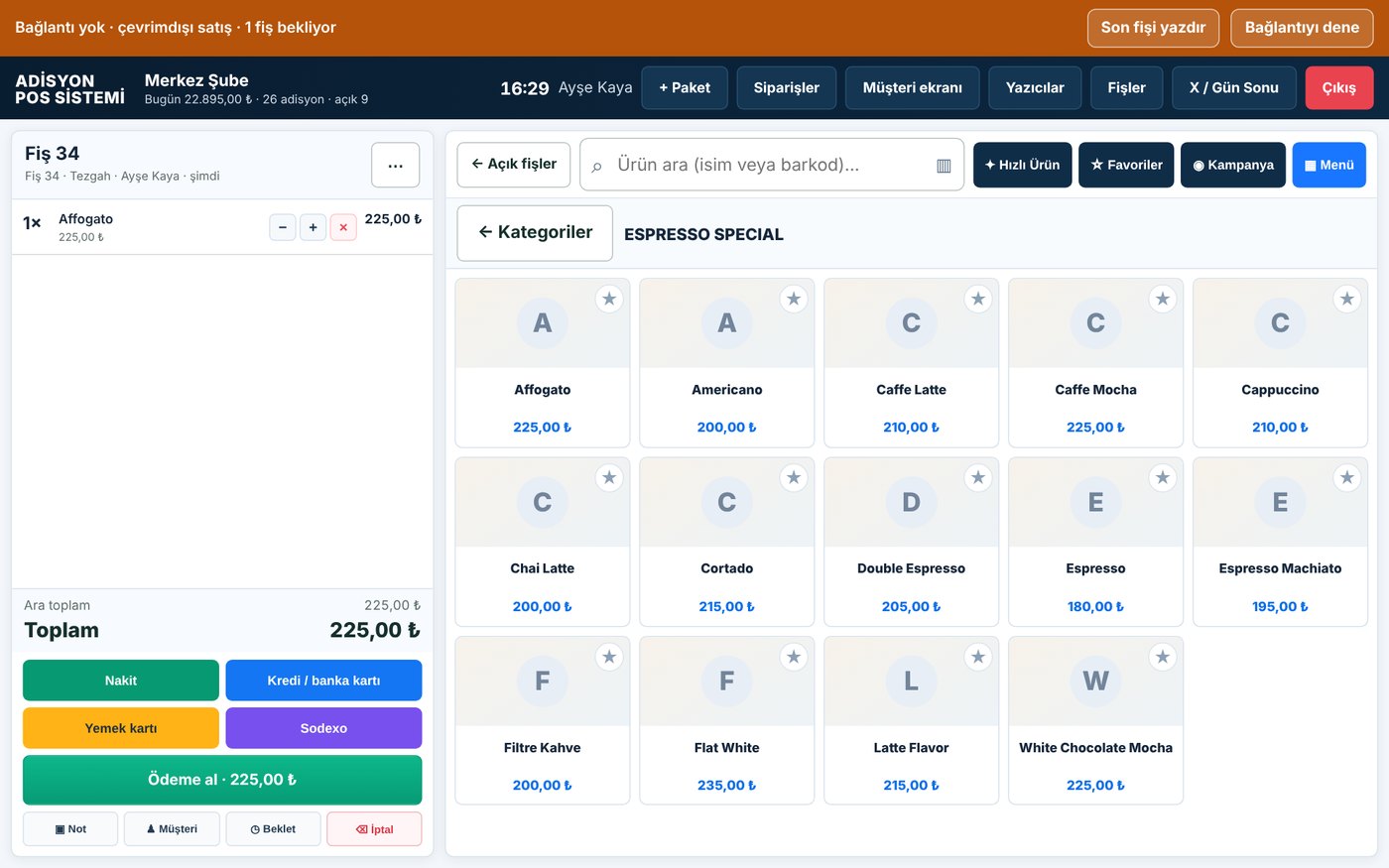Star the White Chocolate Mocha card
Image resolution: width=1389 pixels, height=868 pixels.
point(1163,657)
